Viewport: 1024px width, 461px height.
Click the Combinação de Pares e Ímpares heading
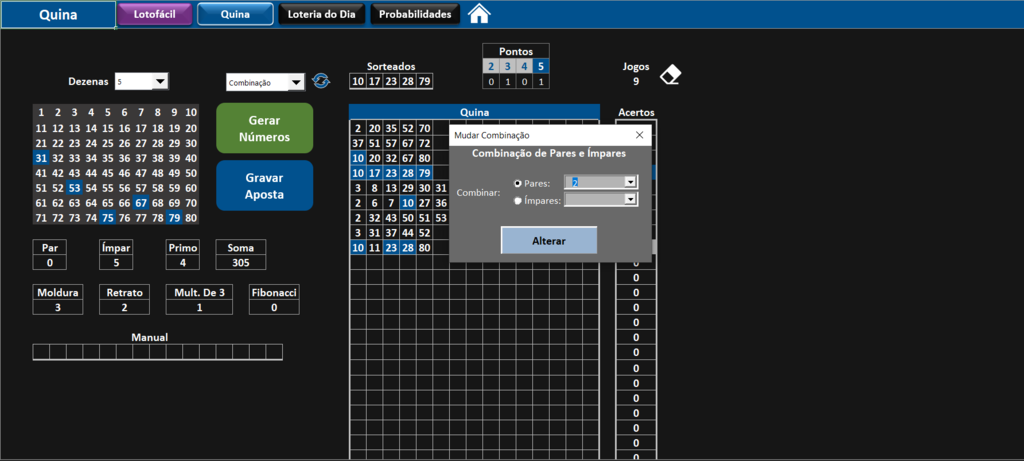tap(549, 154)
